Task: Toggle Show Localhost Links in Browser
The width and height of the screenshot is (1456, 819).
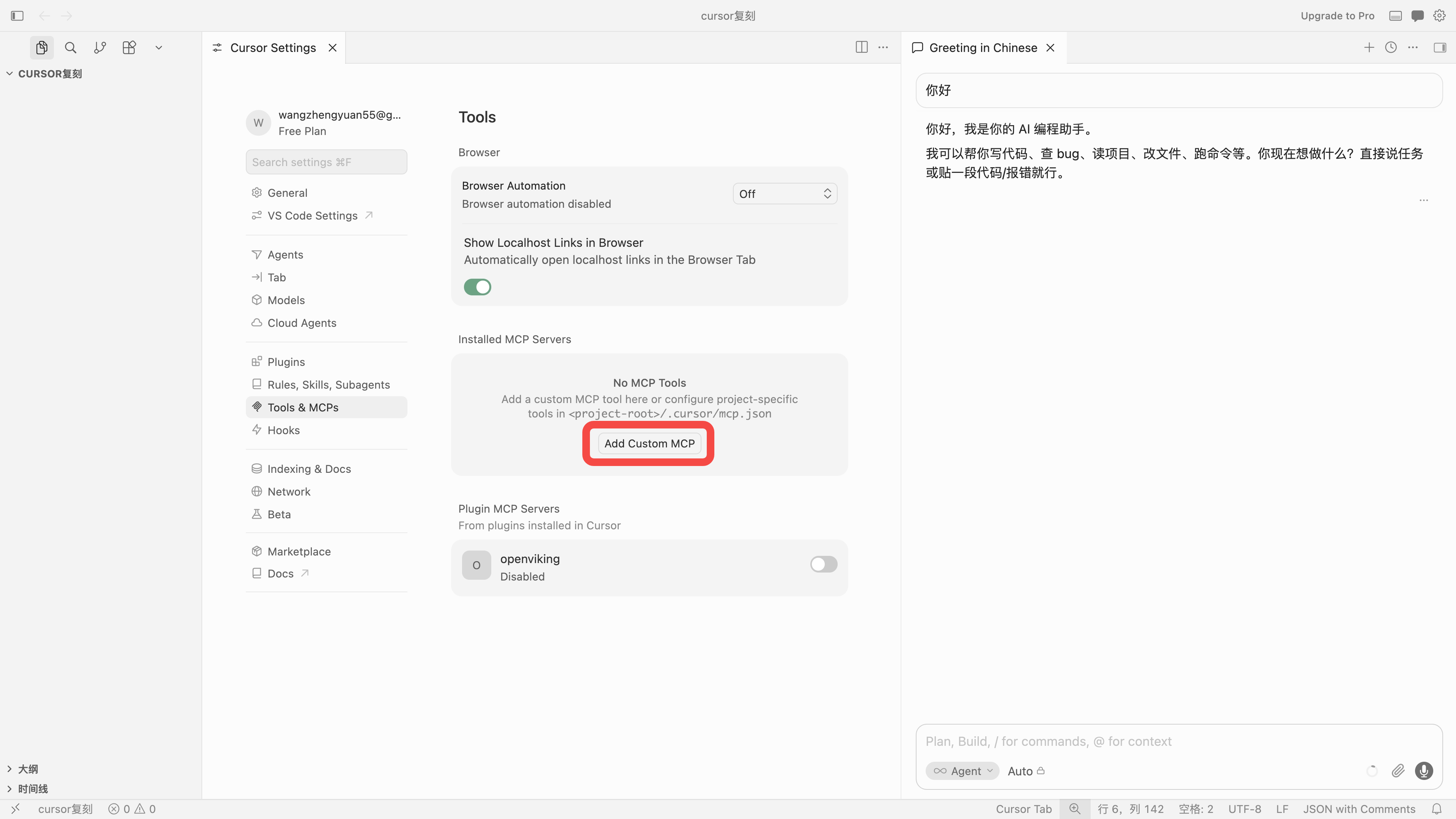Action: point(477,287)
